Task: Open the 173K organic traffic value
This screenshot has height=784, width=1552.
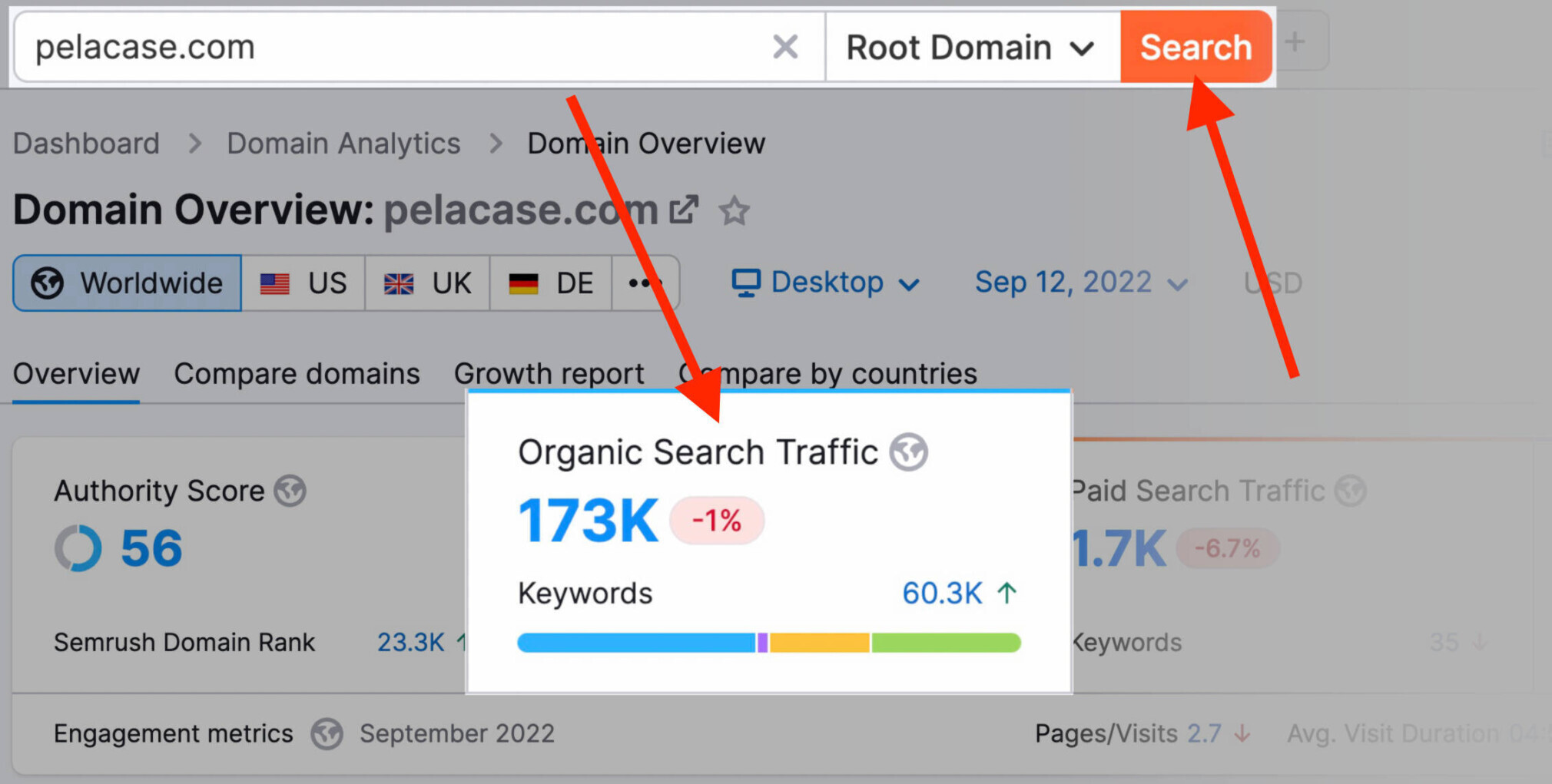Action: 589,521
